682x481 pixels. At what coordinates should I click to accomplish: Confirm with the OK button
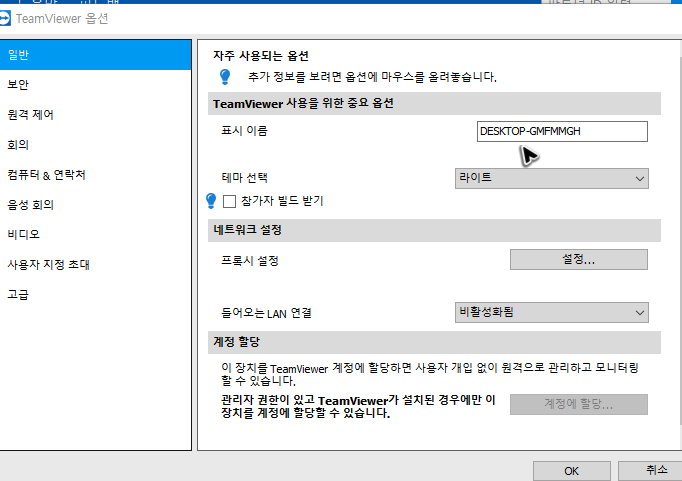[572, 471]
